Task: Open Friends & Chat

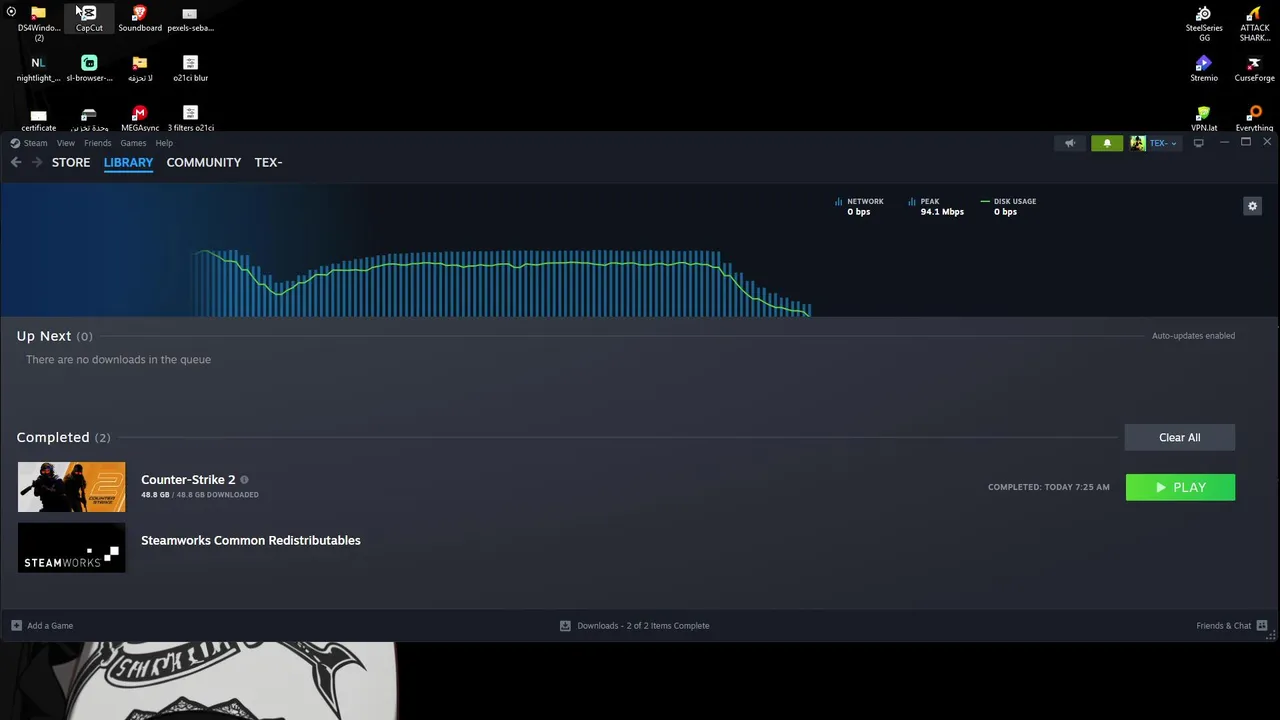Action: (1232, 626)
